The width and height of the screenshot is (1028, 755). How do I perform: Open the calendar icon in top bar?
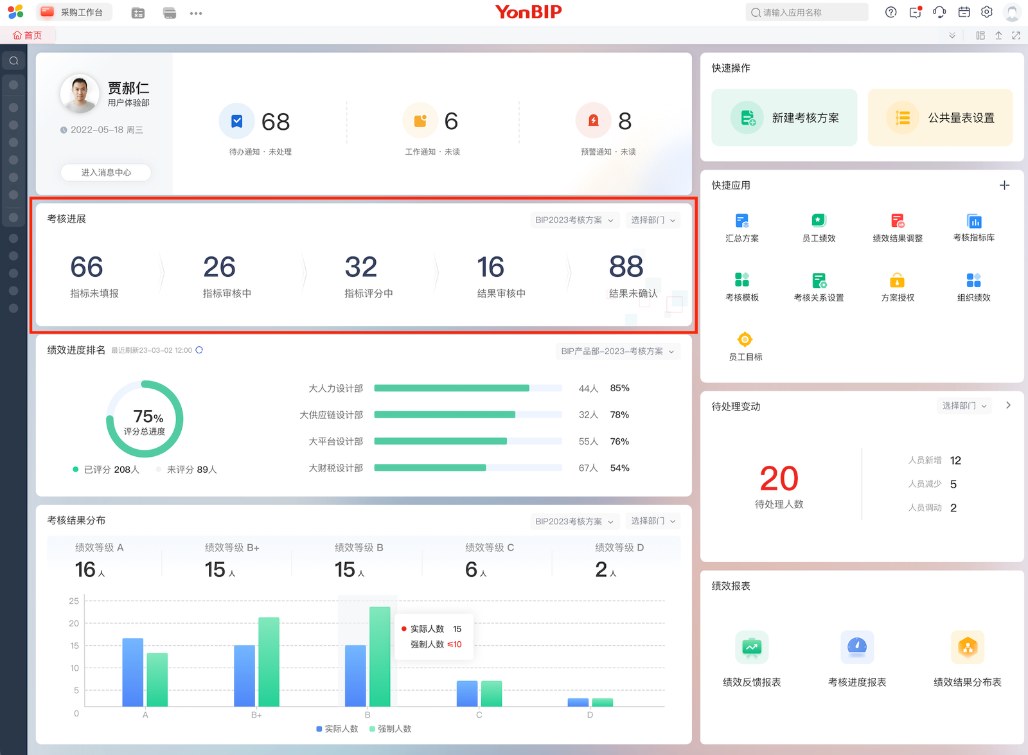964,12
